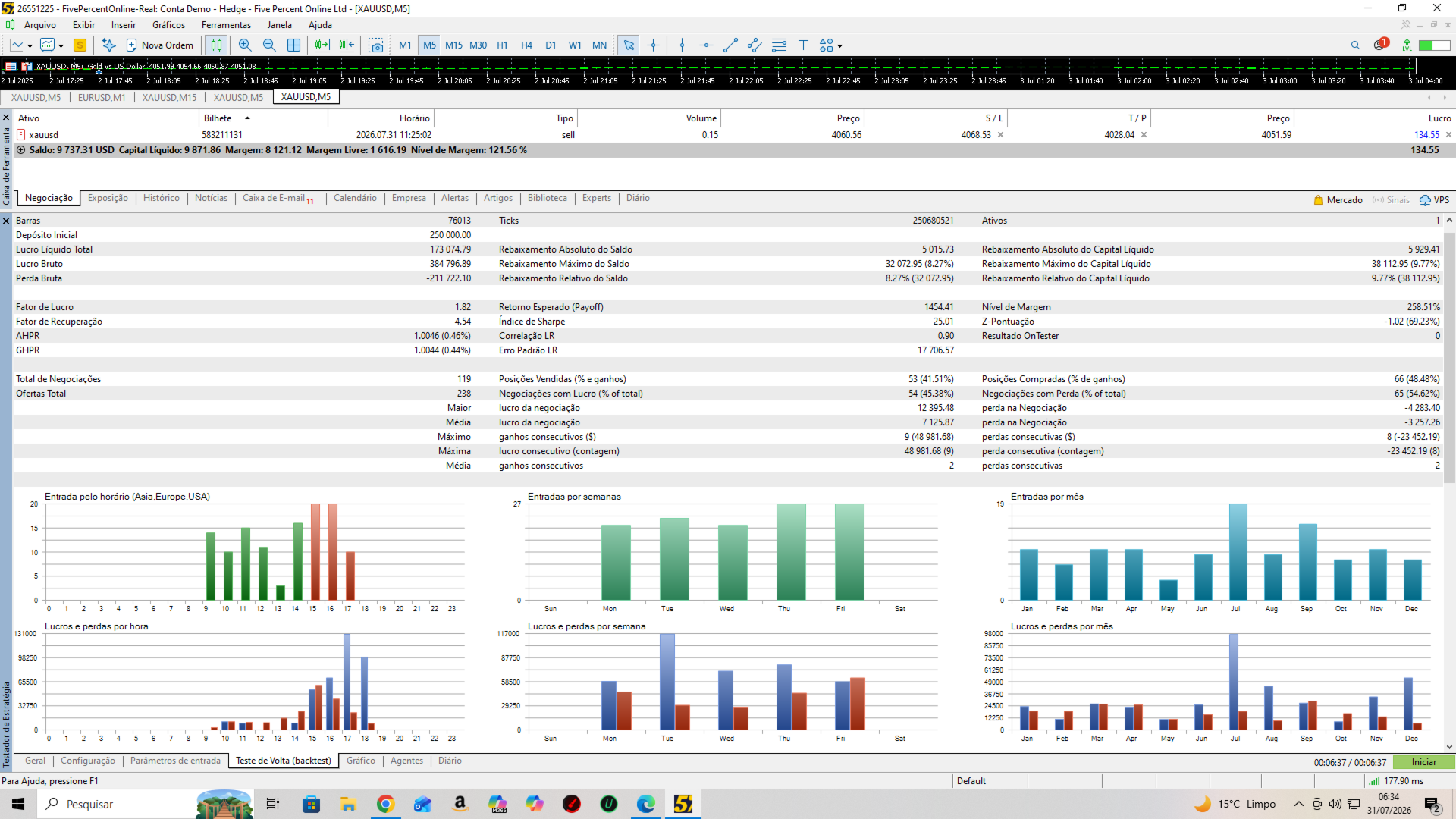Click the tile windows grid icon
The height and width of the screenshot is (819, 1456).
[x=294, y=45]
